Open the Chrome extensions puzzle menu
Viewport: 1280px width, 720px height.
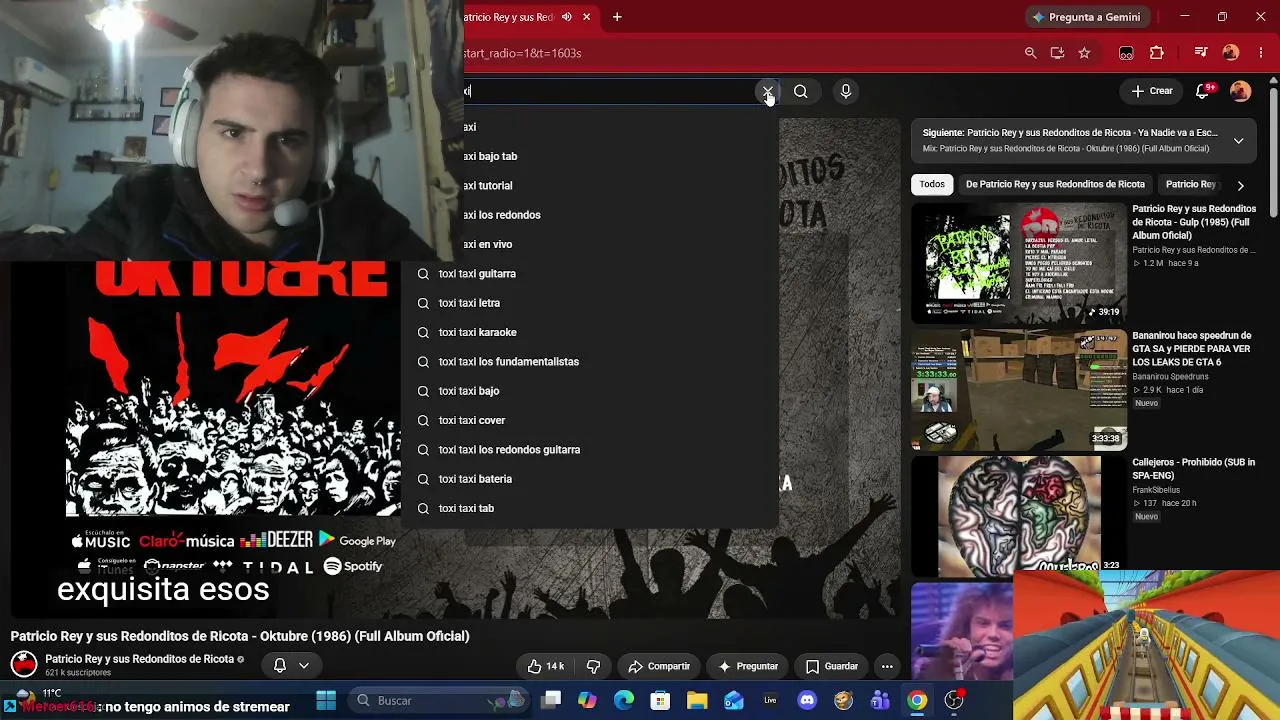pos(1157,53)
